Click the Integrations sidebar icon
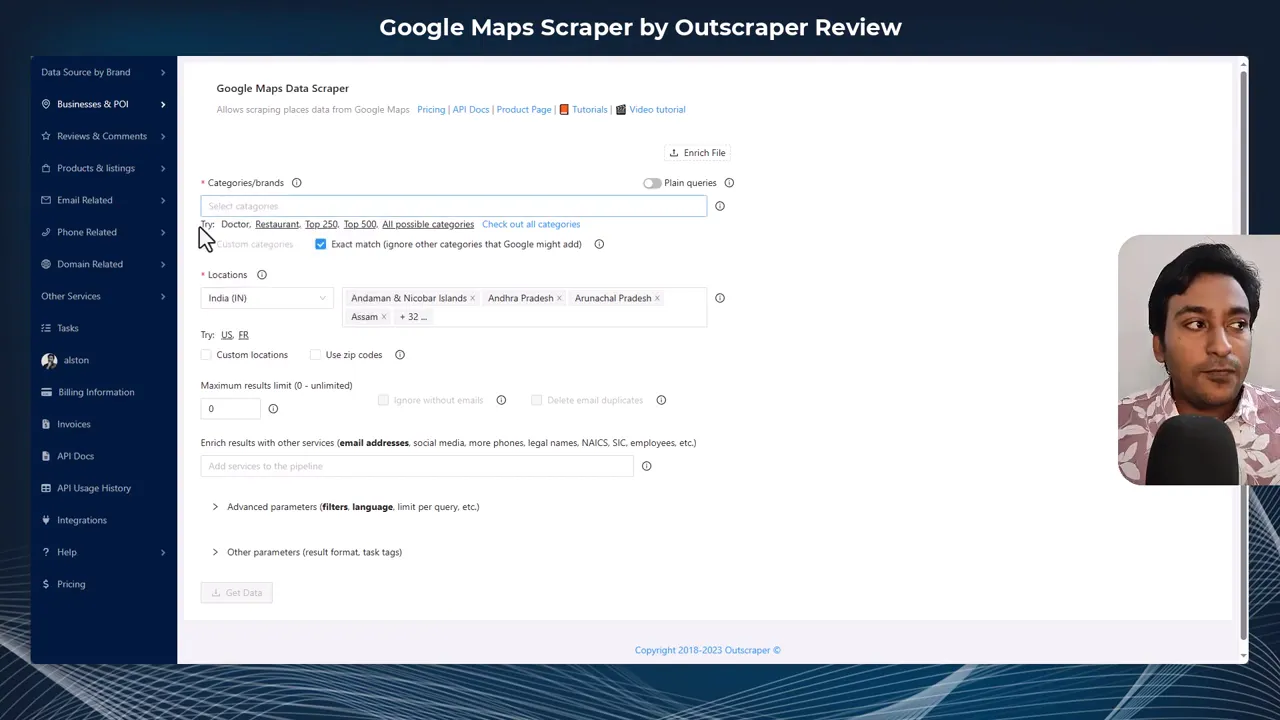Viewport: 1280px width, 720px height. (46, 520)
